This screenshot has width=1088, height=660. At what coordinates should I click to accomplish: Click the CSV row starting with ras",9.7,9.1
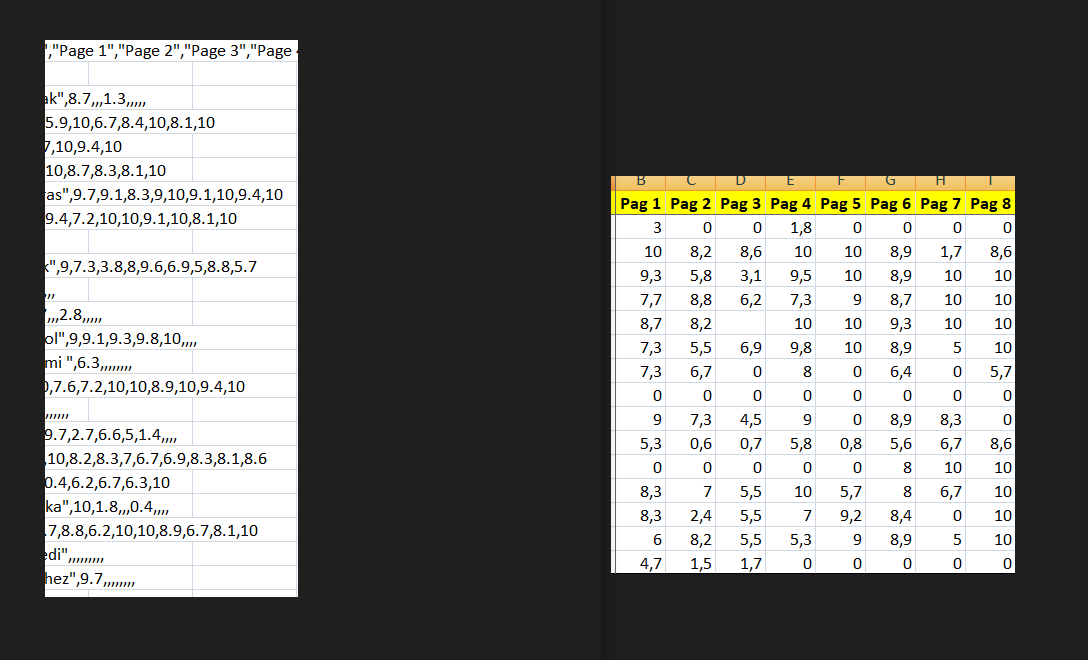point(165,195)
